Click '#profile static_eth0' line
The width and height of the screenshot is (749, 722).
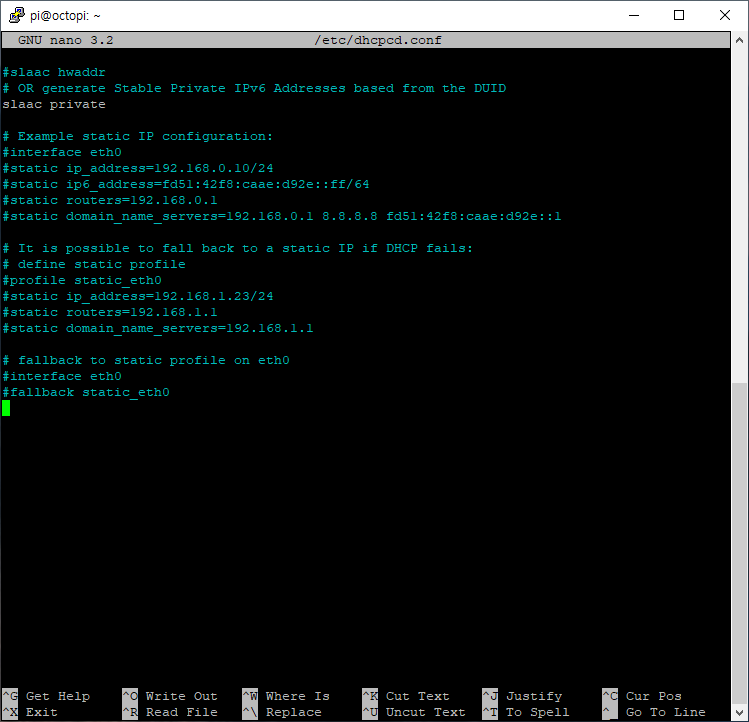pos(82,280)
